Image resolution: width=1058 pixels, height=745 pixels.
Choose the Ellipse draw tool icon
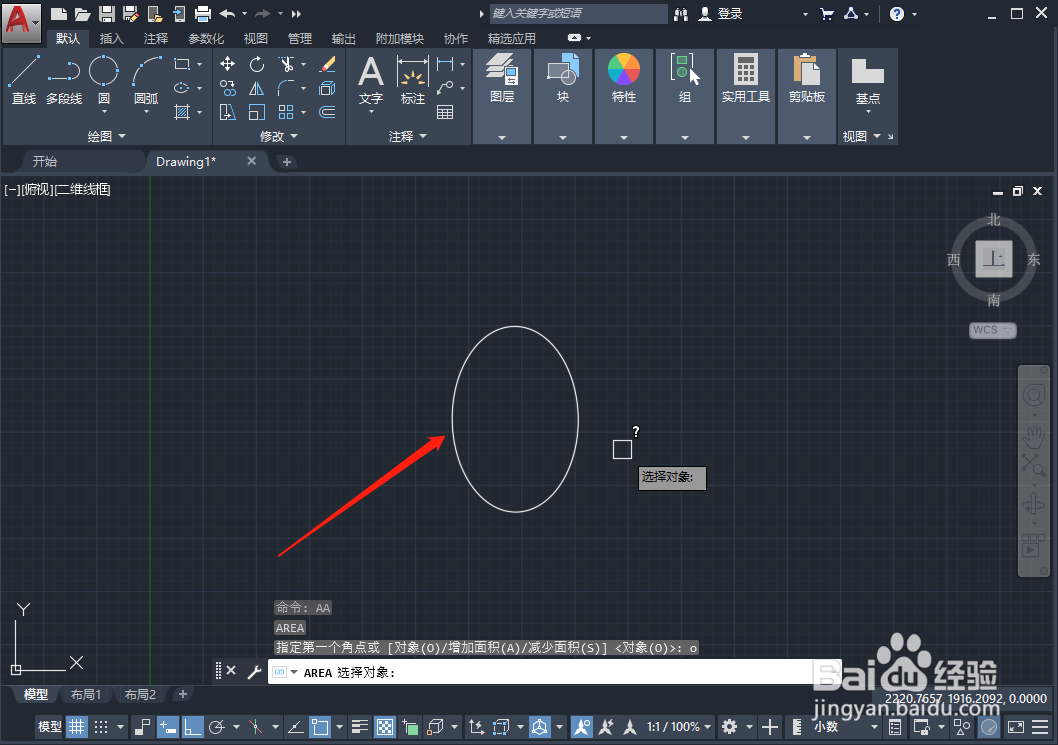tap(182, 88)
